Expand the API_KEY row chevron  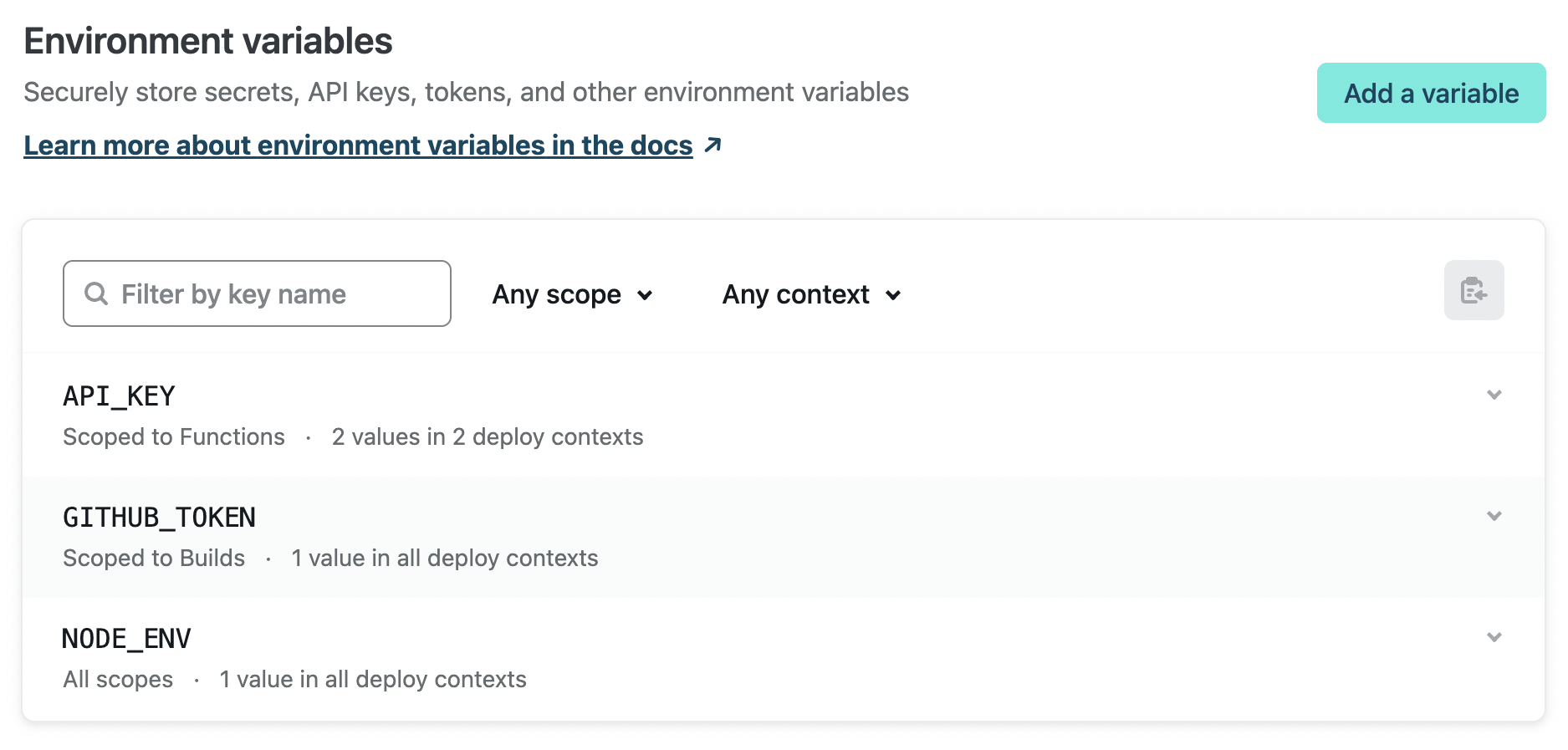[1494, 395]
